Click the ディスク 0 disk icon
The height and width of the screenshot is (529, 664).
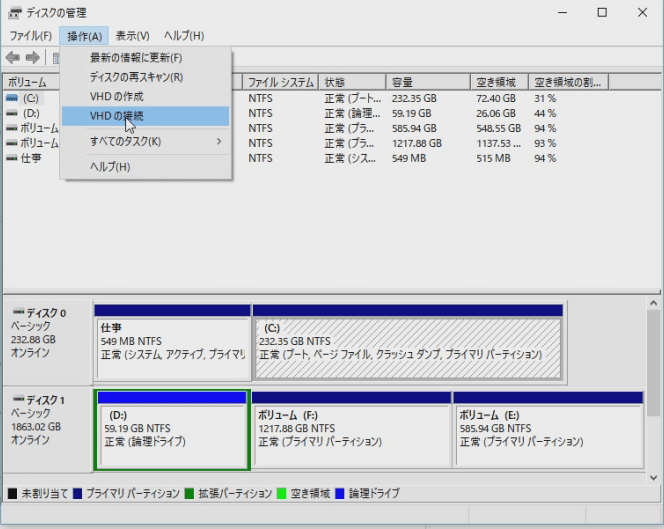point(18,312)
